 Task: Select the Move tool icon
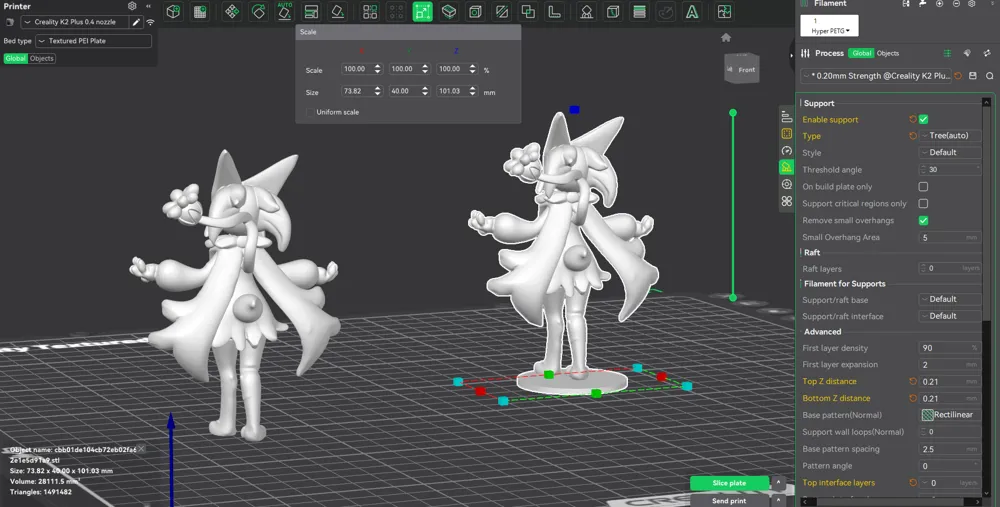232,11
